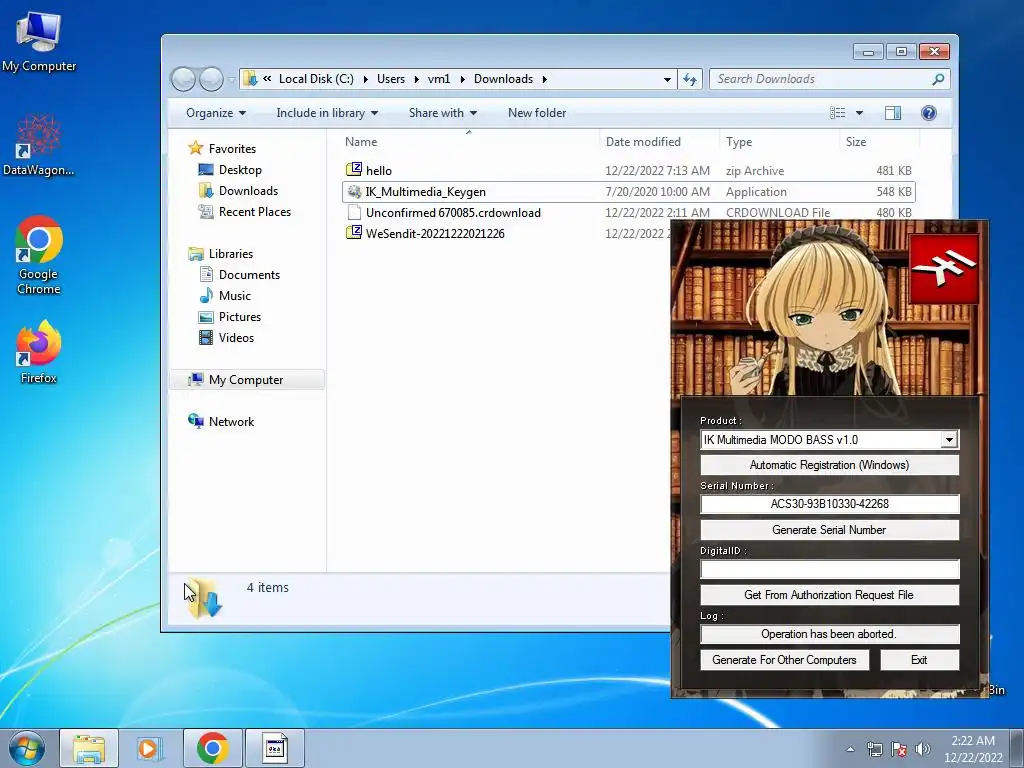1024x768 pixels.
Task: Open Windows Media Player in taskbar
Action: point(150,748)
